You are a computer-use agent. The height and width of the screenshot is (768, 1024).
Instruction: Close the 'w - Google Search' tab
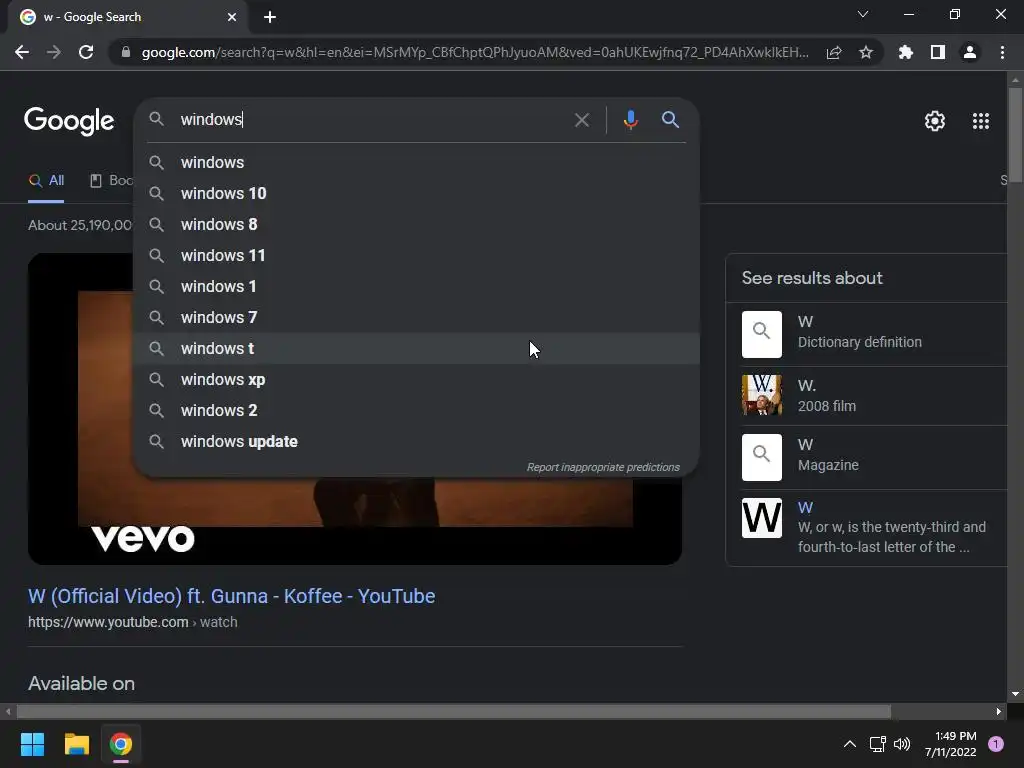coord(232,17)
